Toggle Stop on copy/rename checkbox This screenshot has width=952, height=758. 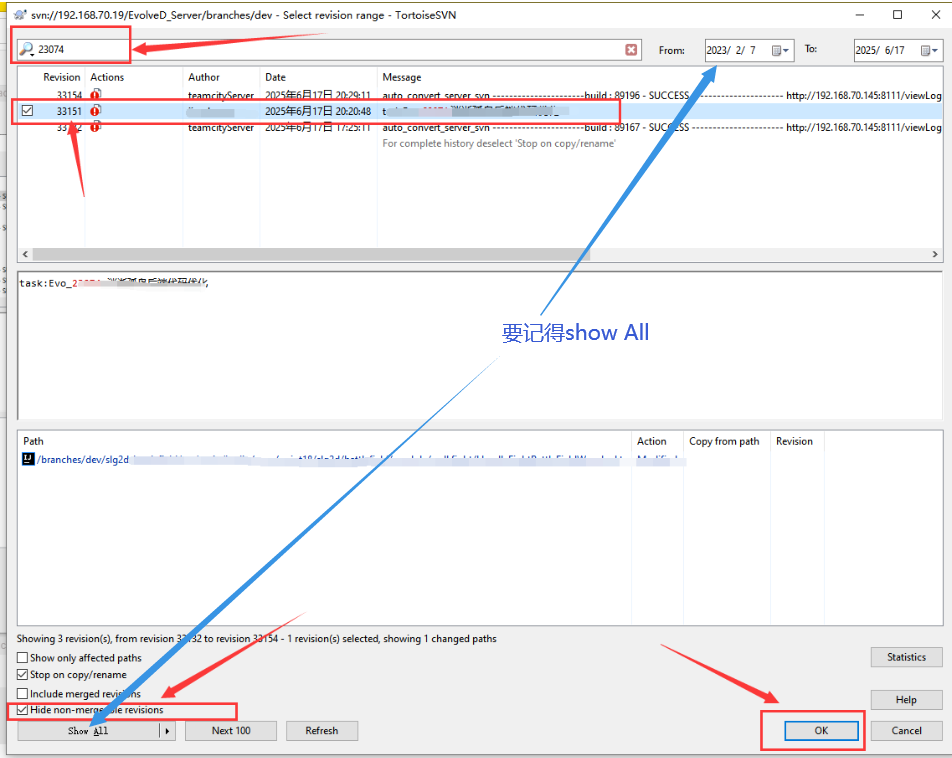[22, 674]
